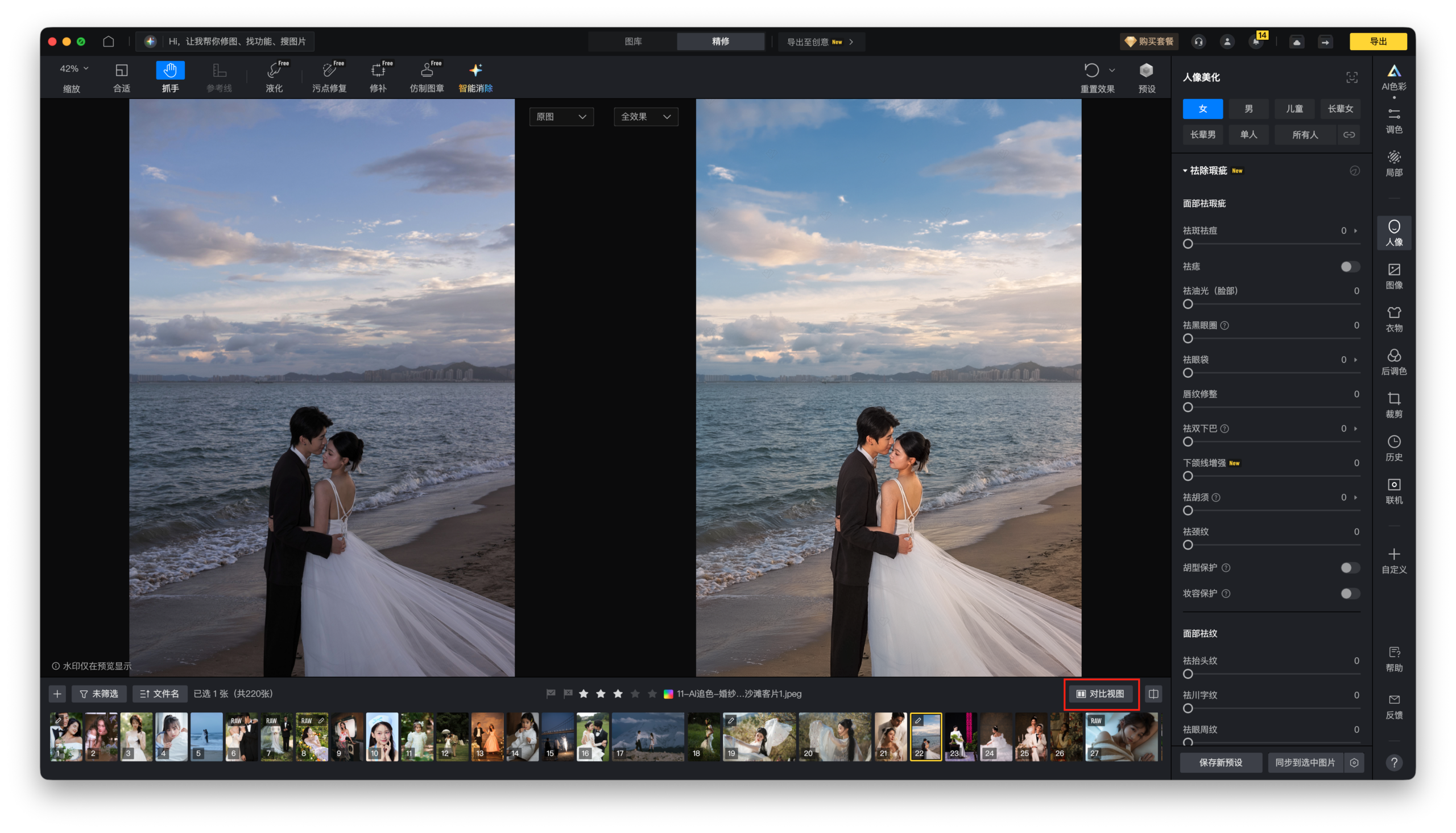1456x833 pixels.
Task: Open the 原图 view dropdown
Action: (561, 117)
